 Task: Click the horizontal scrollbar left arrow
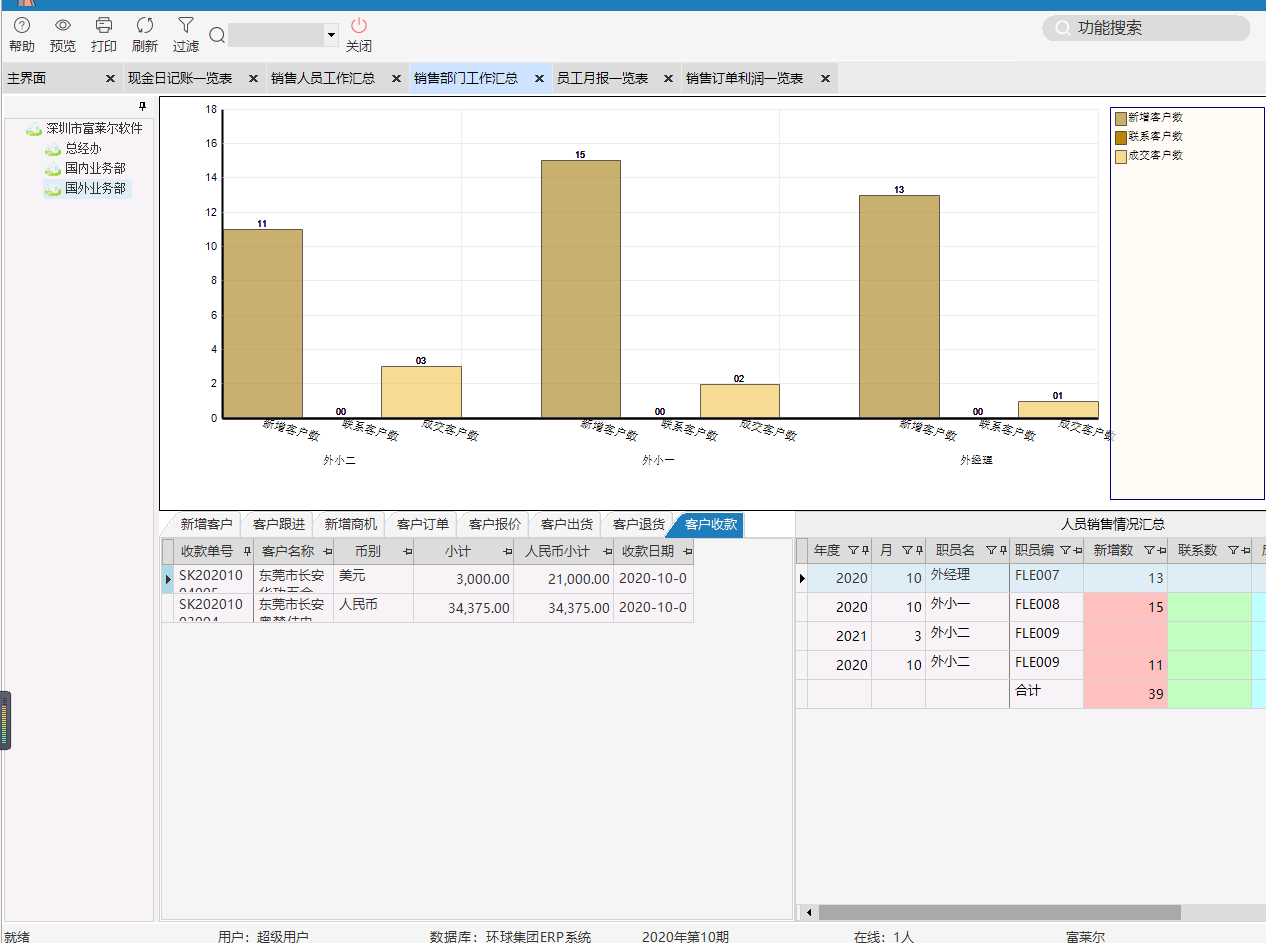tap(807, 912)
